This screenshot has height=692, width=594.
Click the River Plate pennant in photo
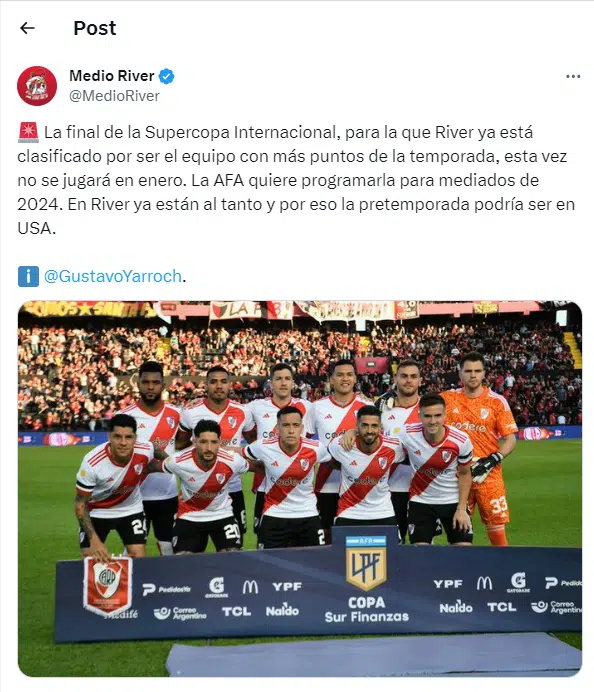tap(107, 585)
